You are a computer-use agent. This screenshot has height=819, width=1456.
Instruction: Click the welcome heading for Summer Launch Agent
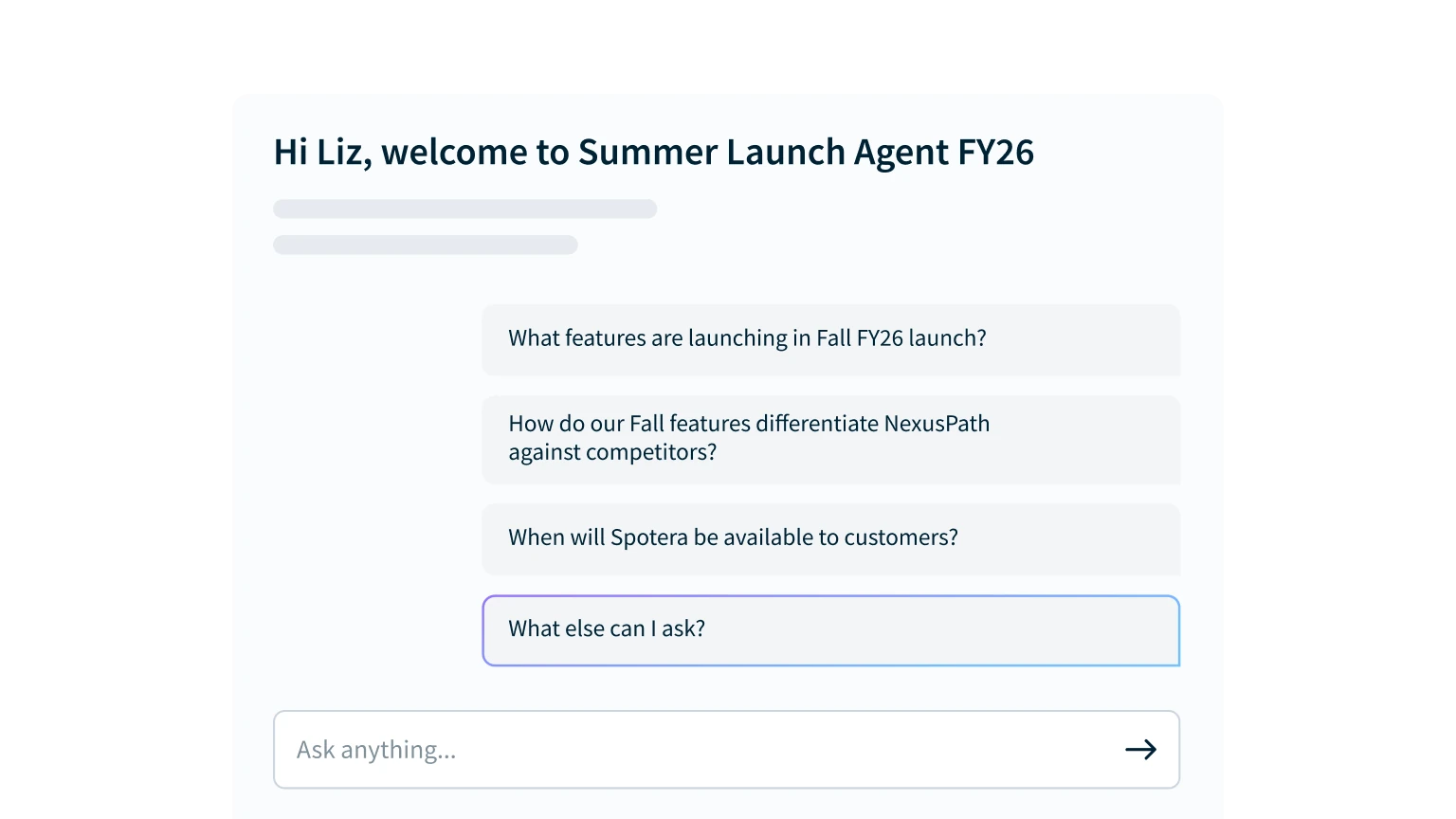point(653,153)
